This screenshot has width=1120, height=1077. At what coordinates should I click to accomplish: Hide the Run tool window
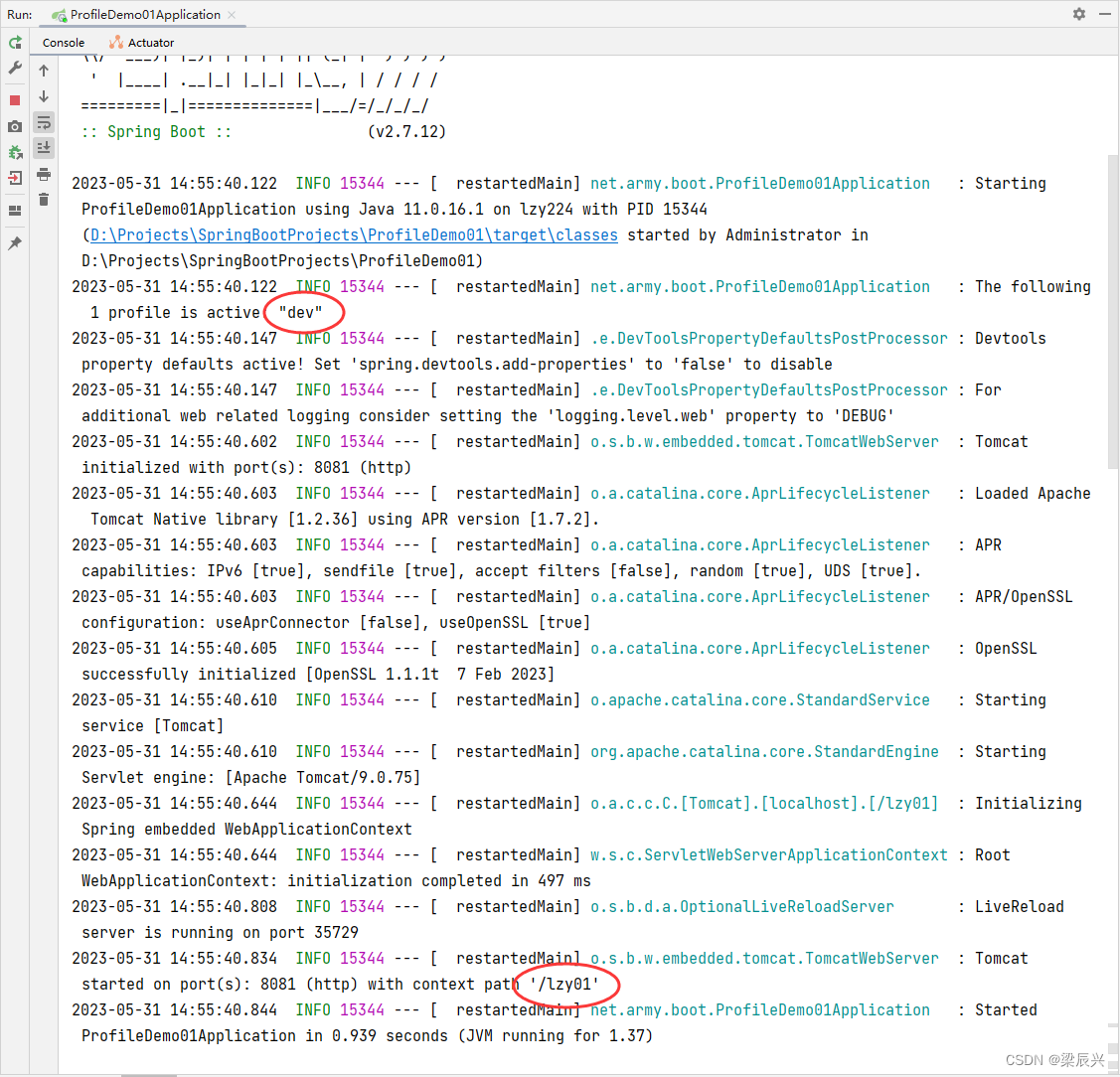(1105, 14)
